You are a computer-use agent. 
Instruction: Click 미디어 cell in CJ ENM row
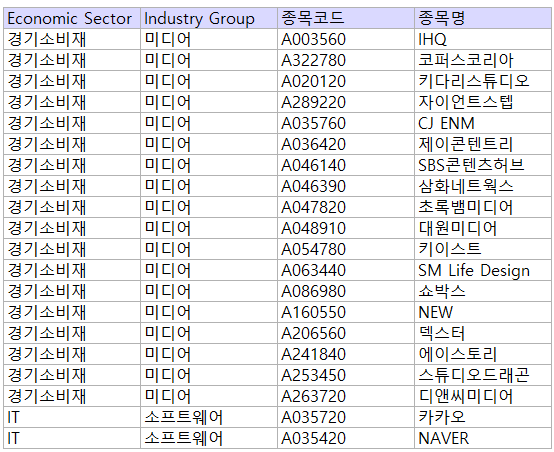(209, 123)
